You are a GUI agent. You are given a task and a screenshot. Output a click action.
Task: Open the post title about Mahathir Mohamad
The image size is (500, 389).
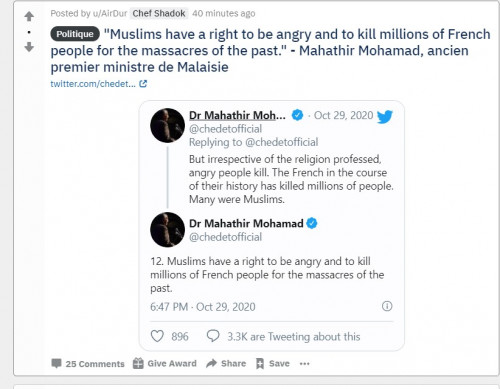[x=270, y=50]
